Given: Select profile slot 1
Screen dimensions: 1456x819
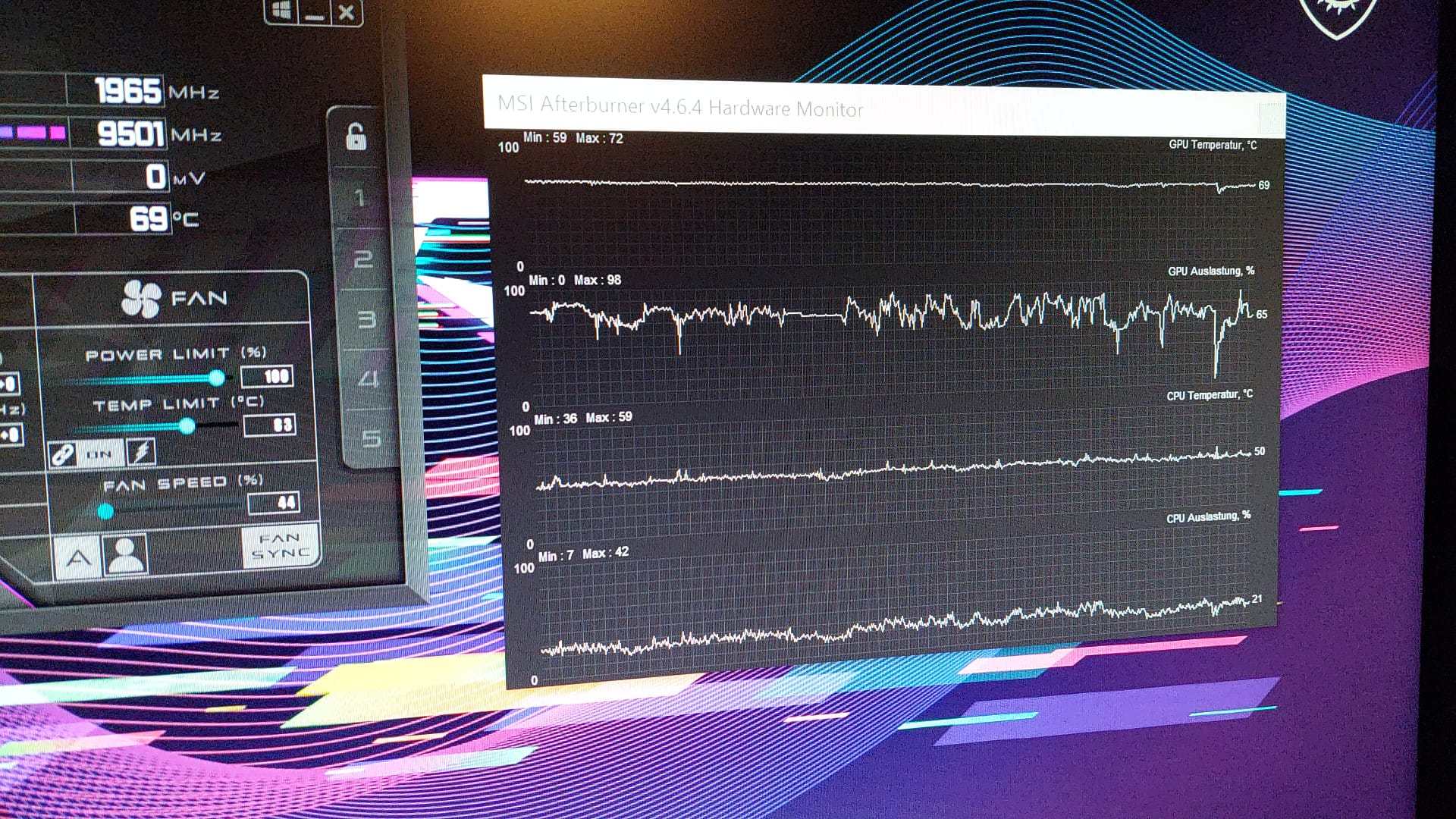Looking at the screenshot, I should tap(360, 199).
